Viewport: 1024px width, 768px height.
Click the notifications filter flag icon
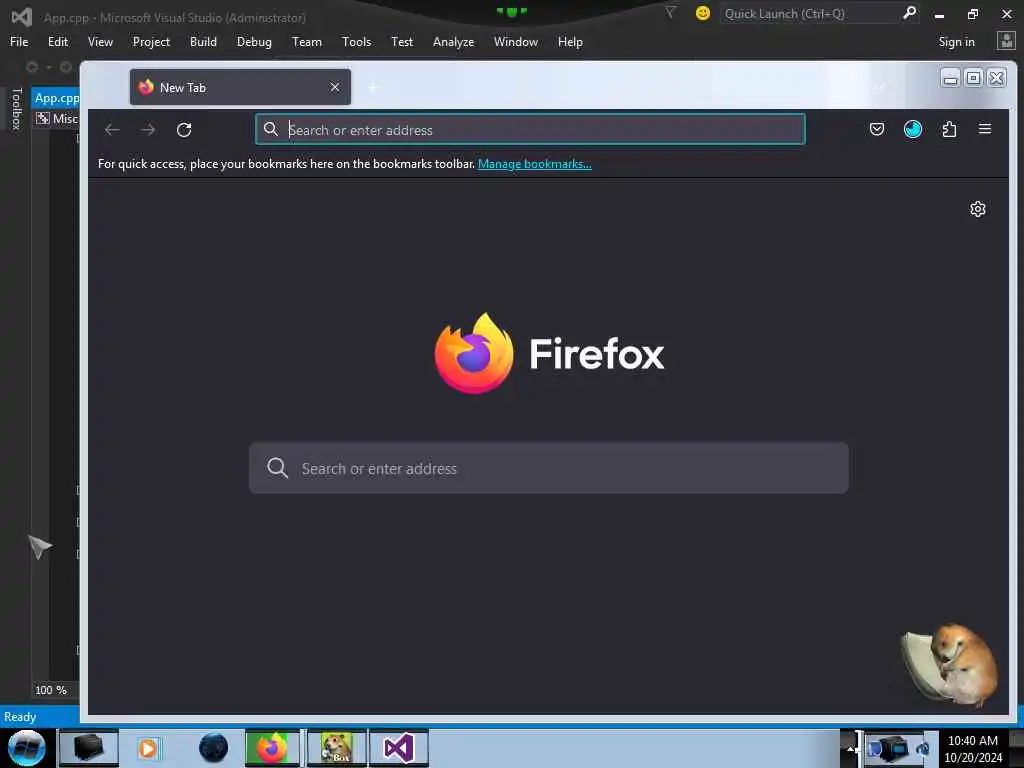(x=670, y=12)
